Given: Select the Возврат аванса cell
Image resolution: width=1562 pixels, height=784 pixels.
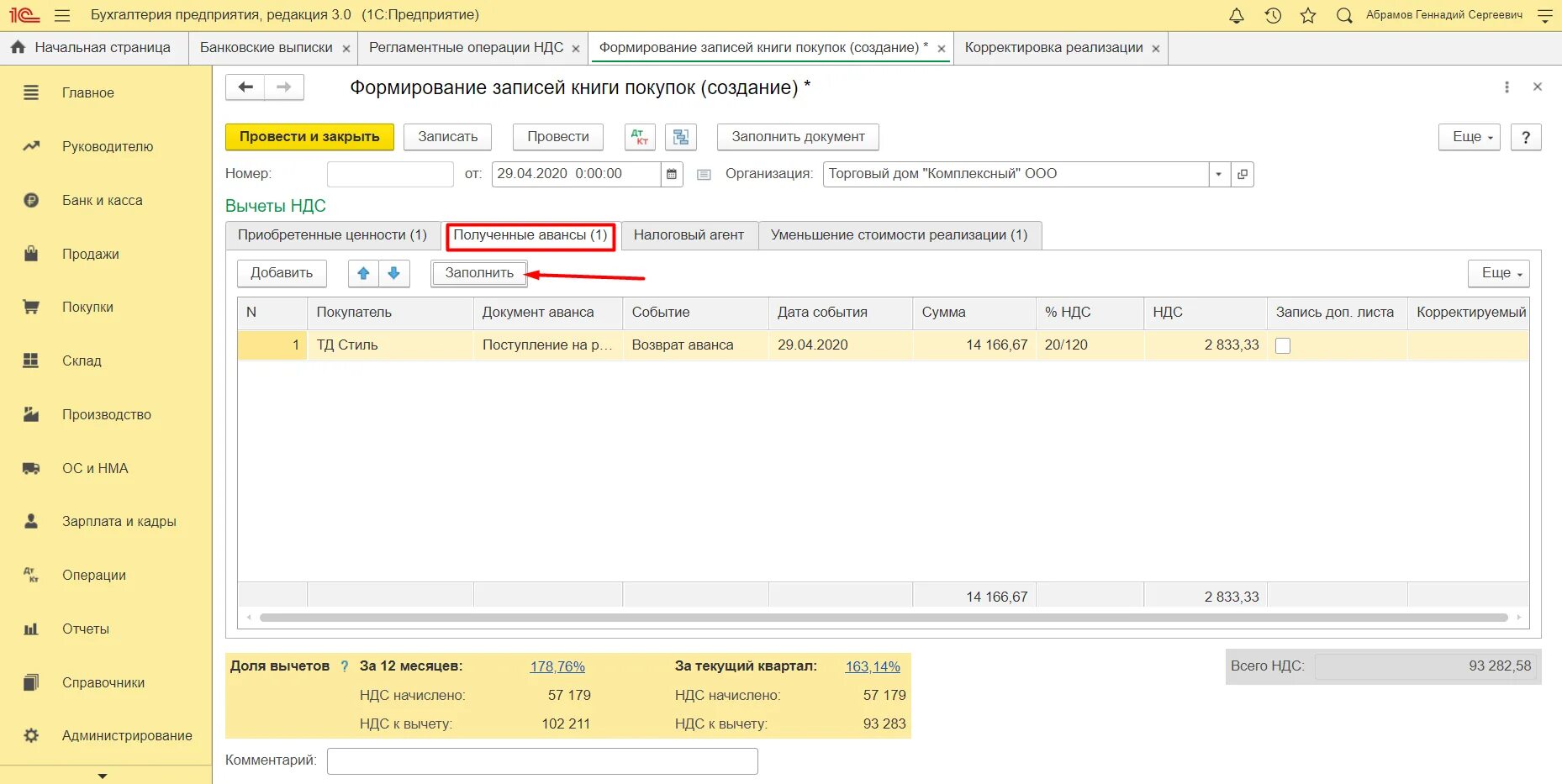Looking at the screenshot, I should pyautogui.click(x=695, y=345).
